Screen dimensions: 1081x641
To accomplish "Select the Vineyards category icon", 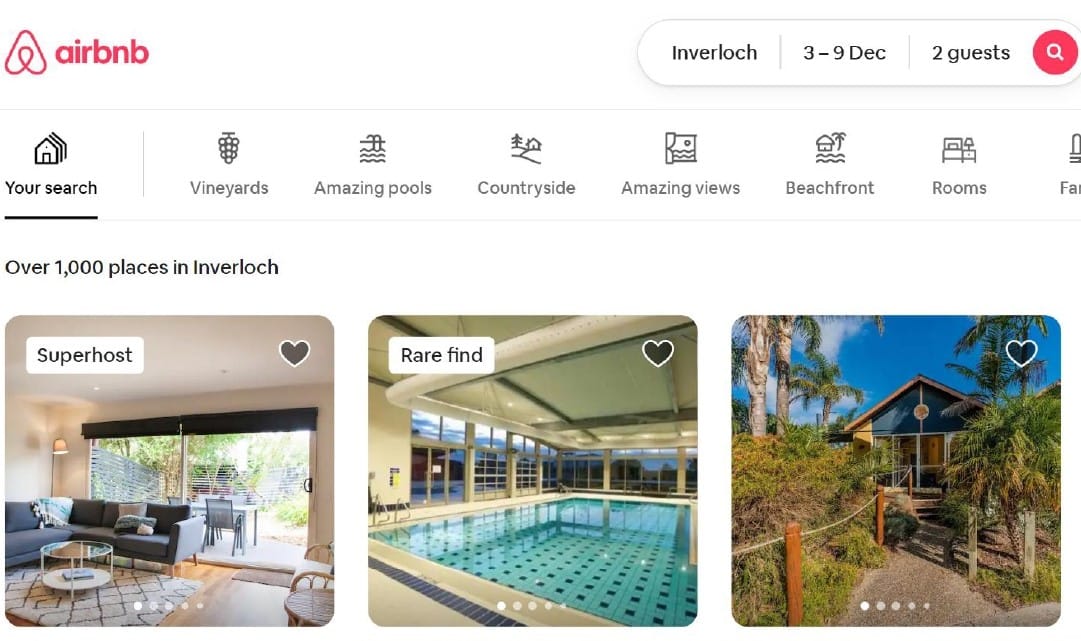I will pos(229,148).
